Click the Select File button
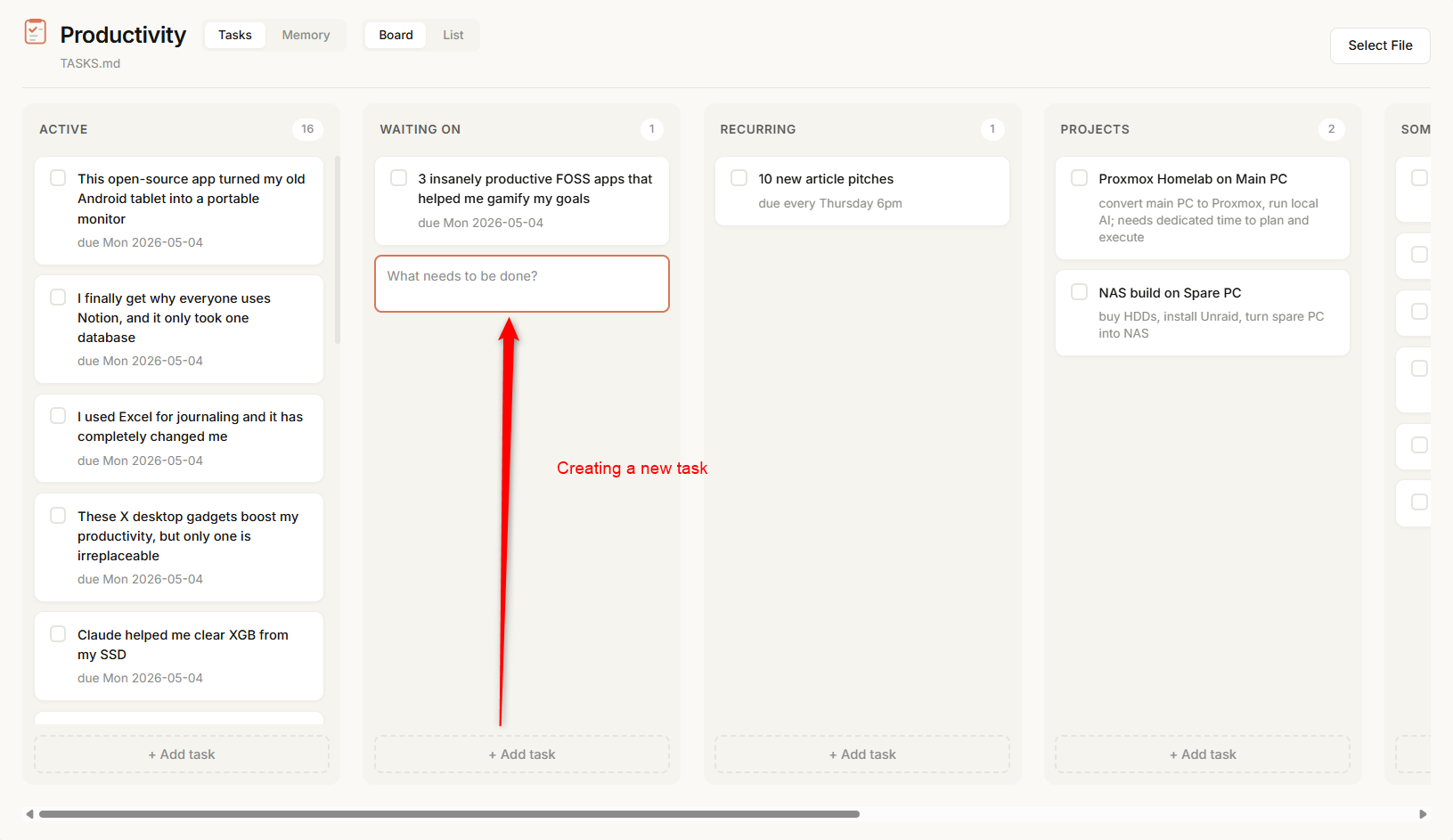Viewport: 1453px width, 840px height. click(1380, 45)
